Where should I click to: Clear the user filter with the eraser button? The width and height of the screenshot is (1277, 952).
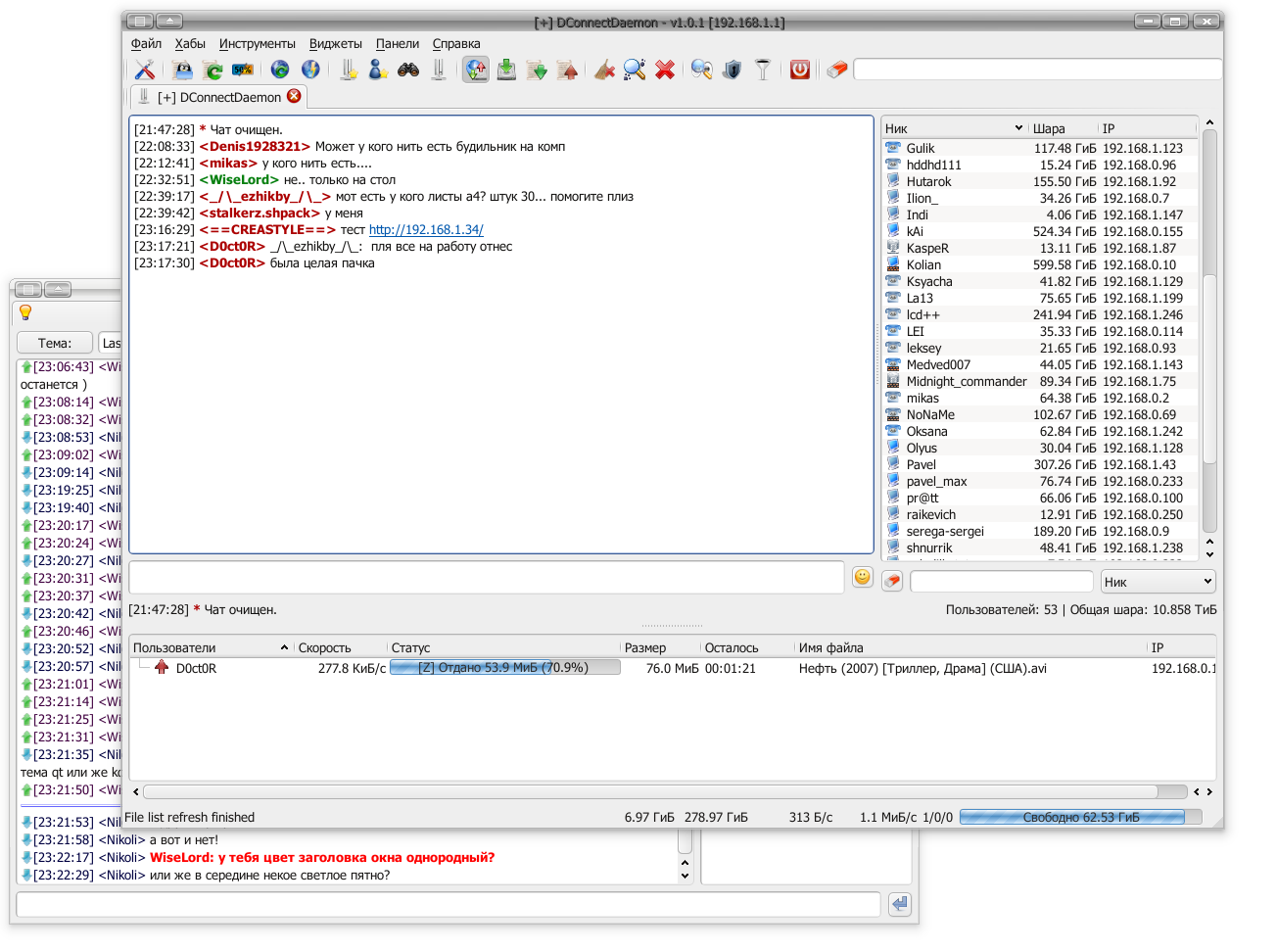(892, 581)
